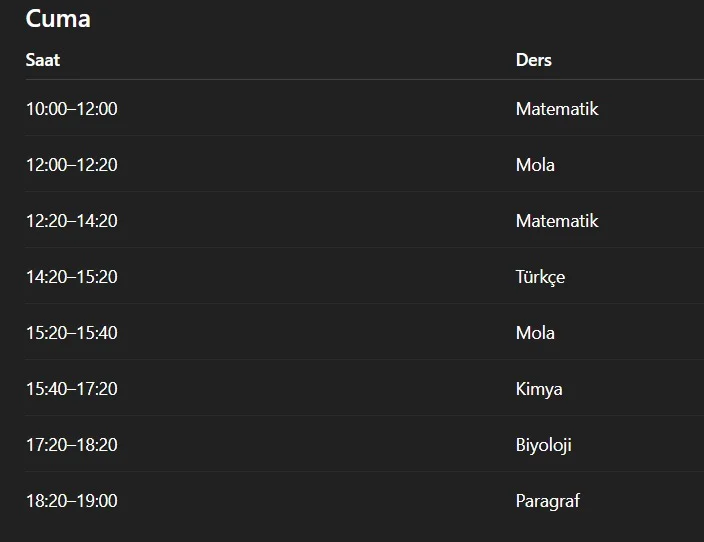This screenshot has height=542, width=704.
Task: Click Matematik in the 12:20–14:20 row
Action: coord(557,221)
